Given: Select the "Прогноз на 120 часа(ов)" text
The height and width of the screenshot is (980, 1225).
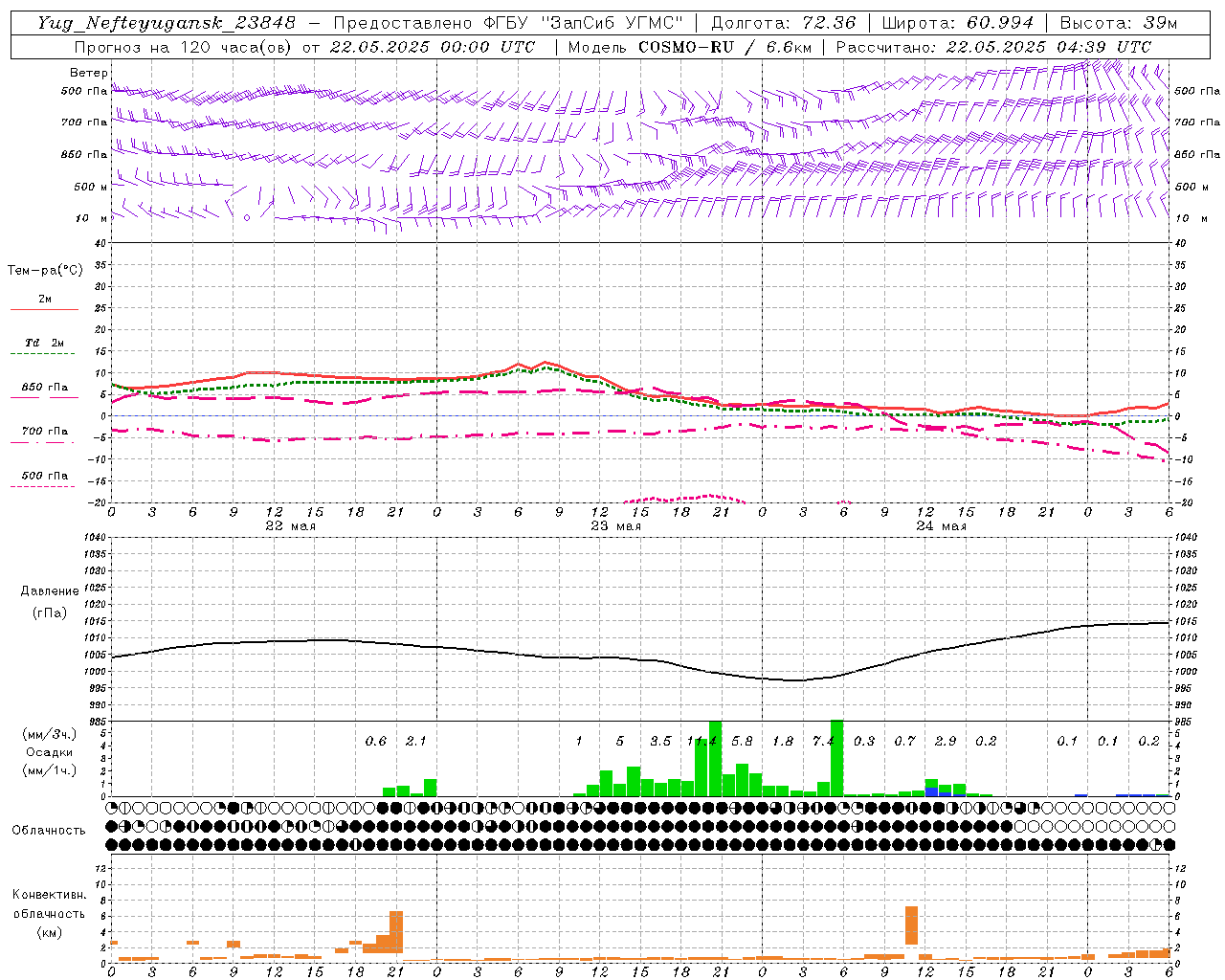Looking at the screenshot, I should 182,47.
